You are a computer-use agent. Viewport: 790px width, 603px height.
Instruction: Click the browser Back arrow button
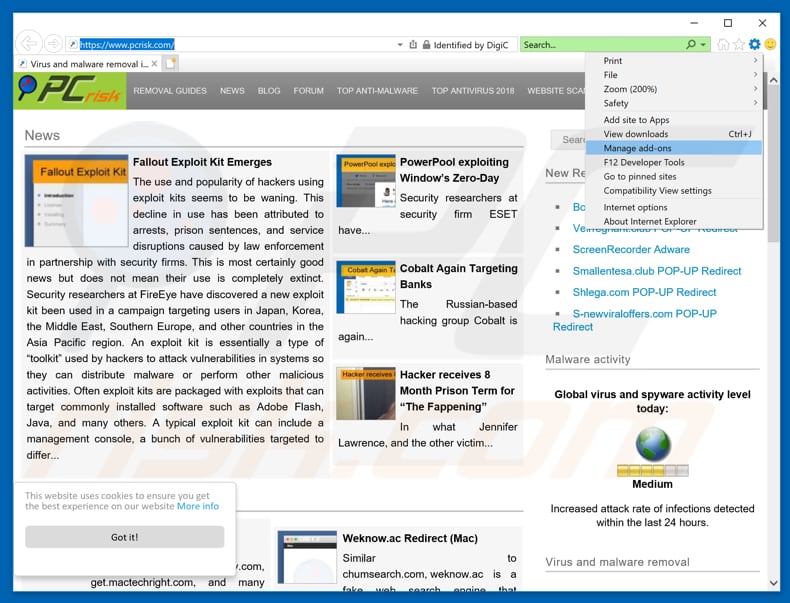pos(28,44)
